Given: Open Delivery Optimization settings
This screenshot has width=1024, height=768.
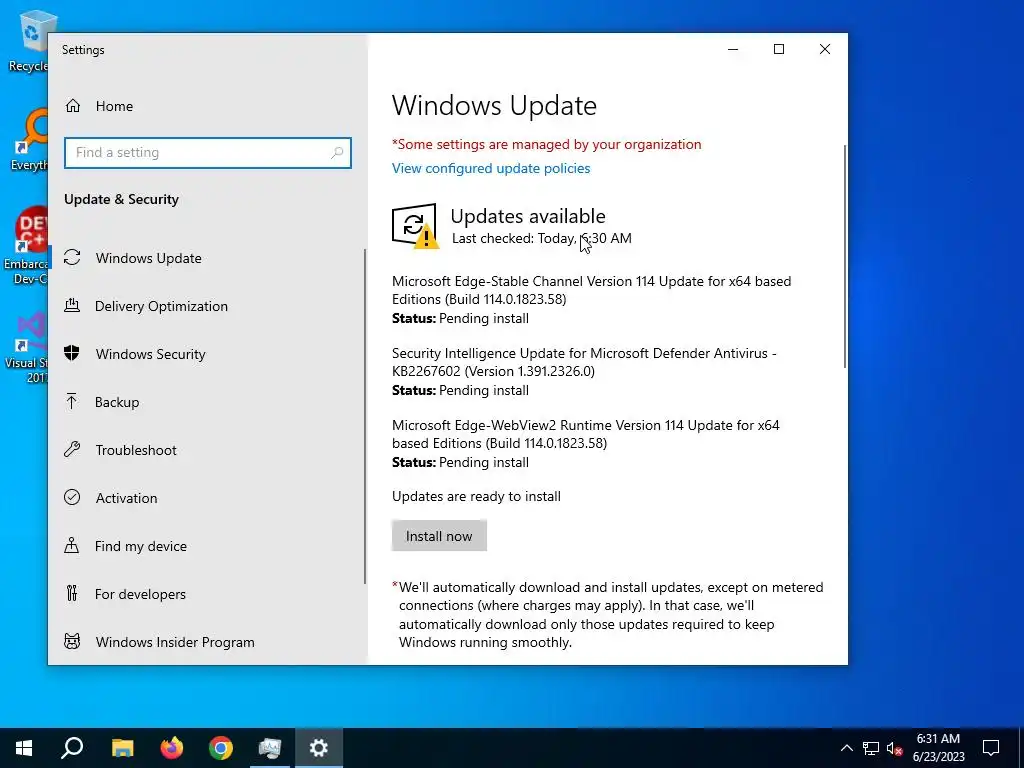Looking at the screenshot, I should [161, 306].
